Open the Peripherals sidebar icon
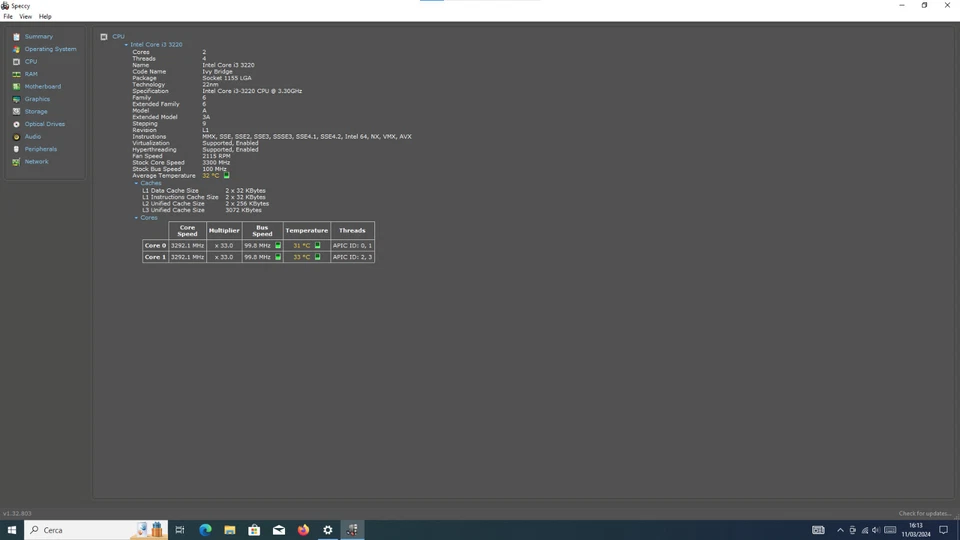 click(17, 149)
